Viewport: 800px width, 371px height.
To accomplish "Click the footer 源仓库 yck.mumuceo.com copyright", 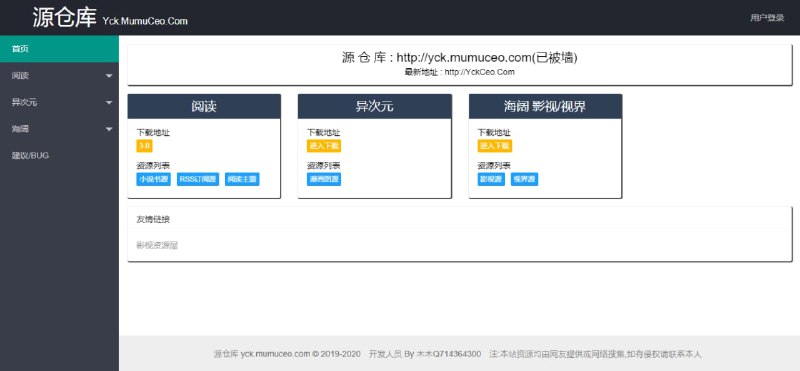I will tap(287, 354).
